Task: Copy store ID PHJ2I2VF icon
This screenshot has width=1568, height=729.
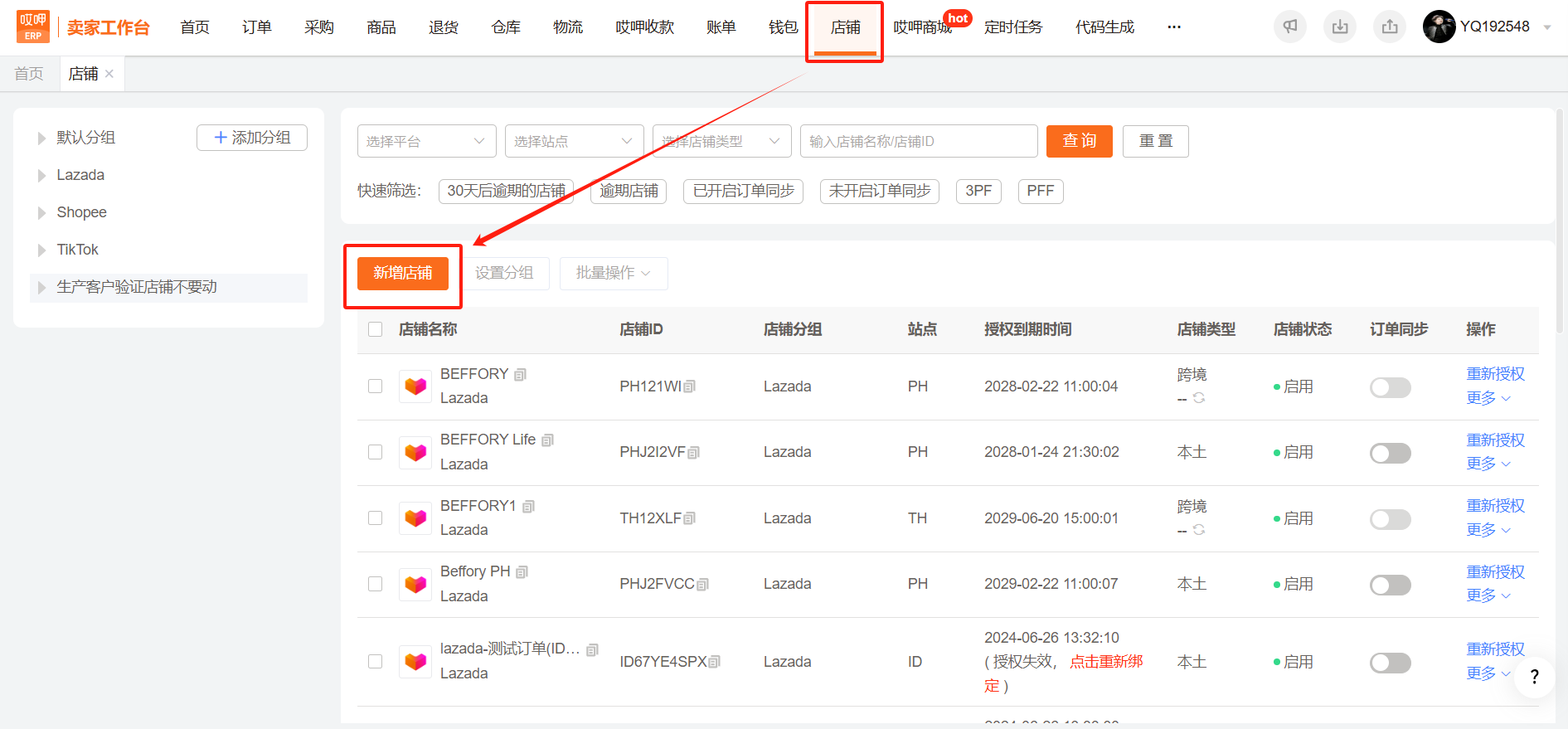Action: 695,453
